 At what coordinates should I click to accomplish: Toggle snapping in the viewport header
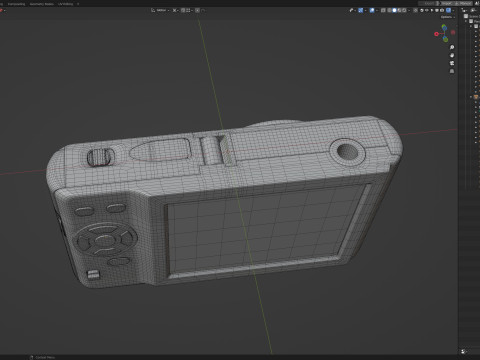(x=183, y=10)
